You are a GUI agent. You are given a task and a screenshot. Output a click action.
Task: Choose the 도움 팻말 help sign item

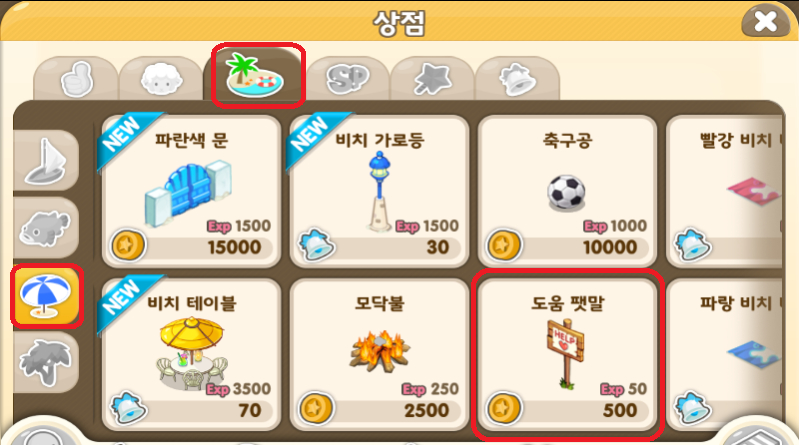[x=567, y=354]
